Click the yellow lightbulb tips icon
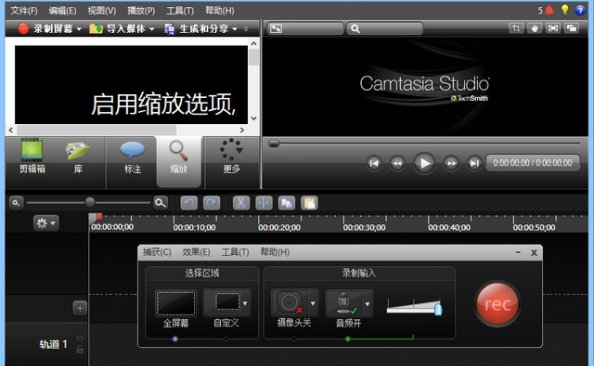Viewport: 594px width, 366px height. (x=565, y=10)
